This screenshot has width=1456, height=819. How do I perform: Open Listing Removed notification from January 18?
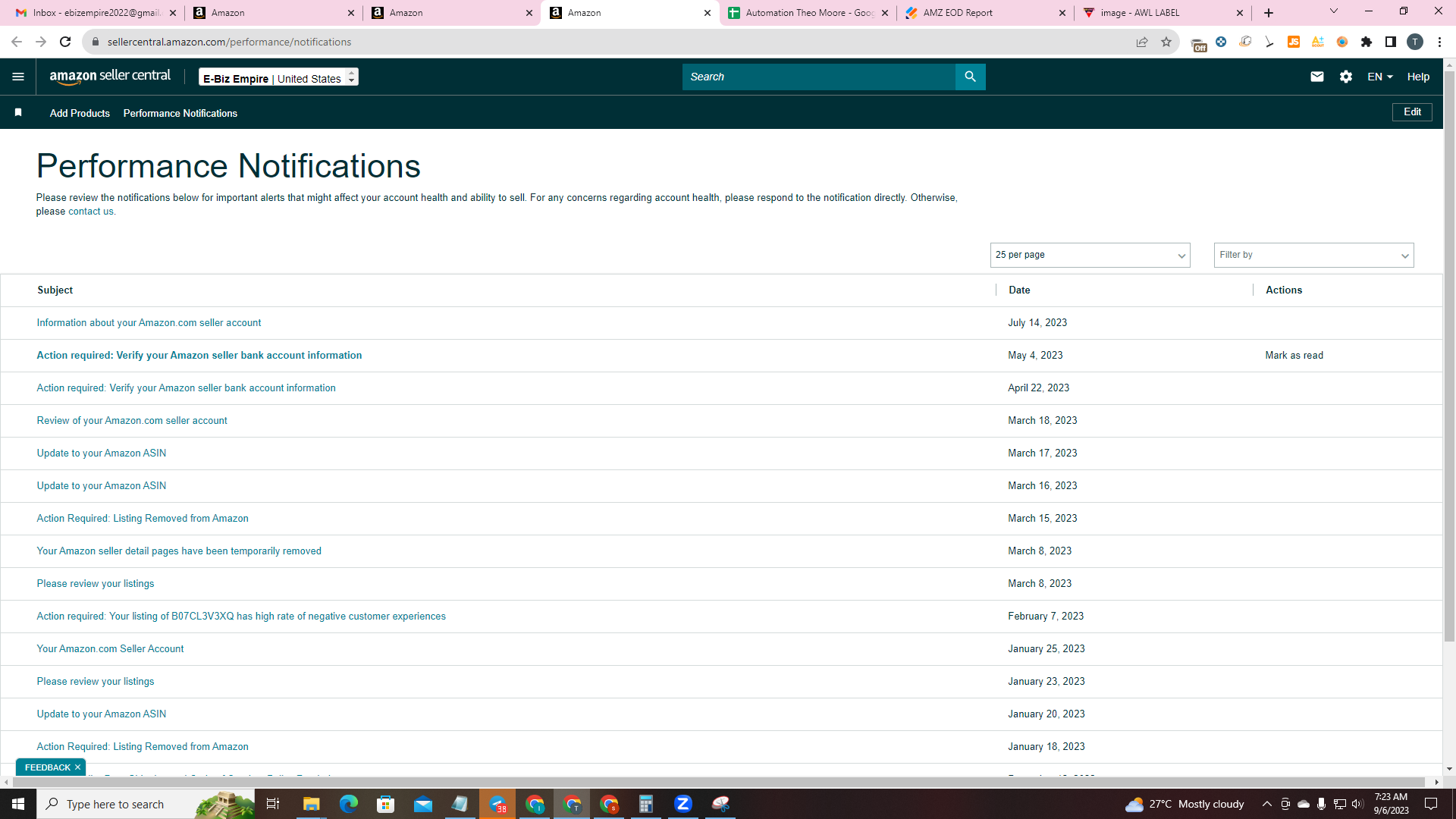click(143, 746)
